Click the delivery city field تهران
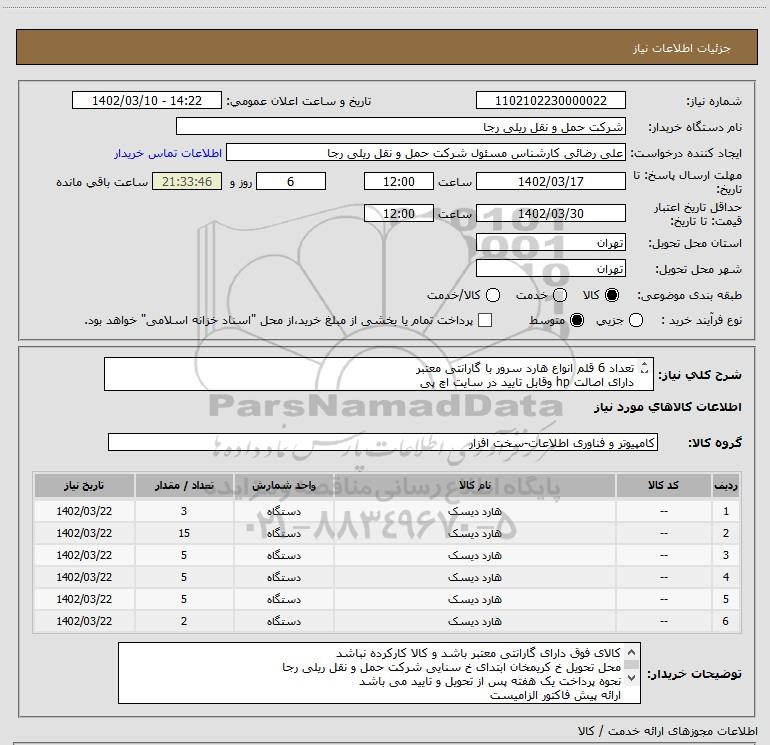This screenshot has width=770, height=745. tap(550, 269)
